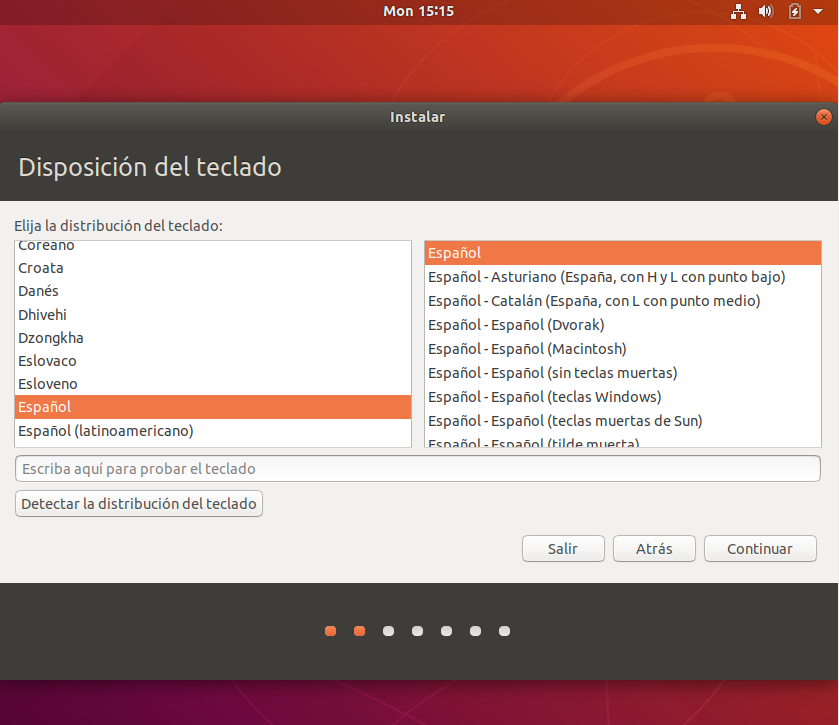Screen dimensions: 839x725
Task: Choose Español (sin teclas muertas)
Action: point(623,373)
